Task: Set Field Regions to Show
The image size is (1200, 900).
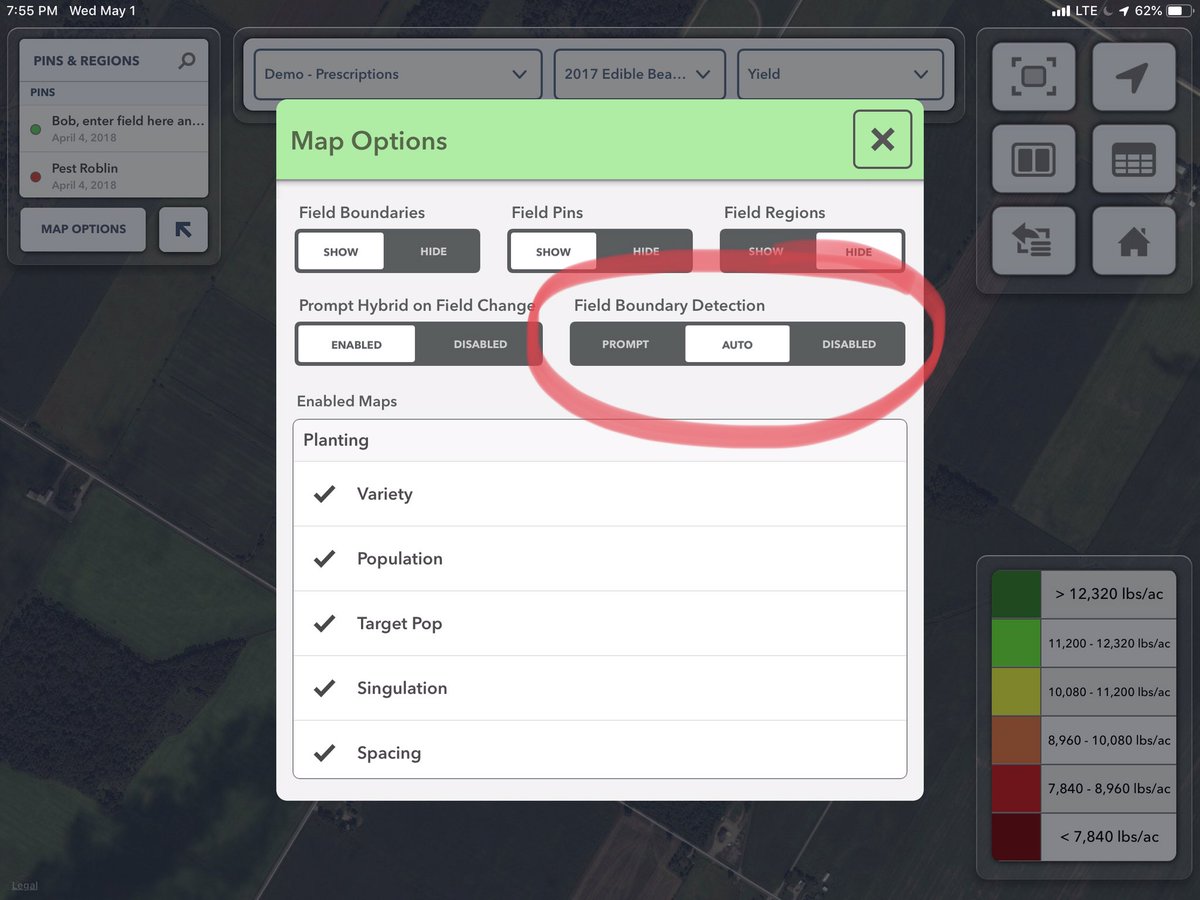Action: tap(766, 252)
